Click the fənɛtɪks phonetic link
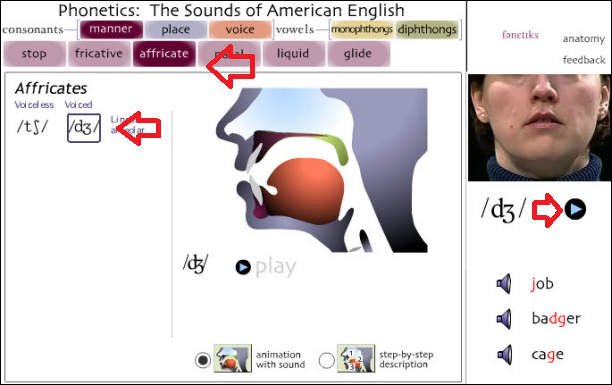This screenshot has width=612, height=385. (520, 35)
